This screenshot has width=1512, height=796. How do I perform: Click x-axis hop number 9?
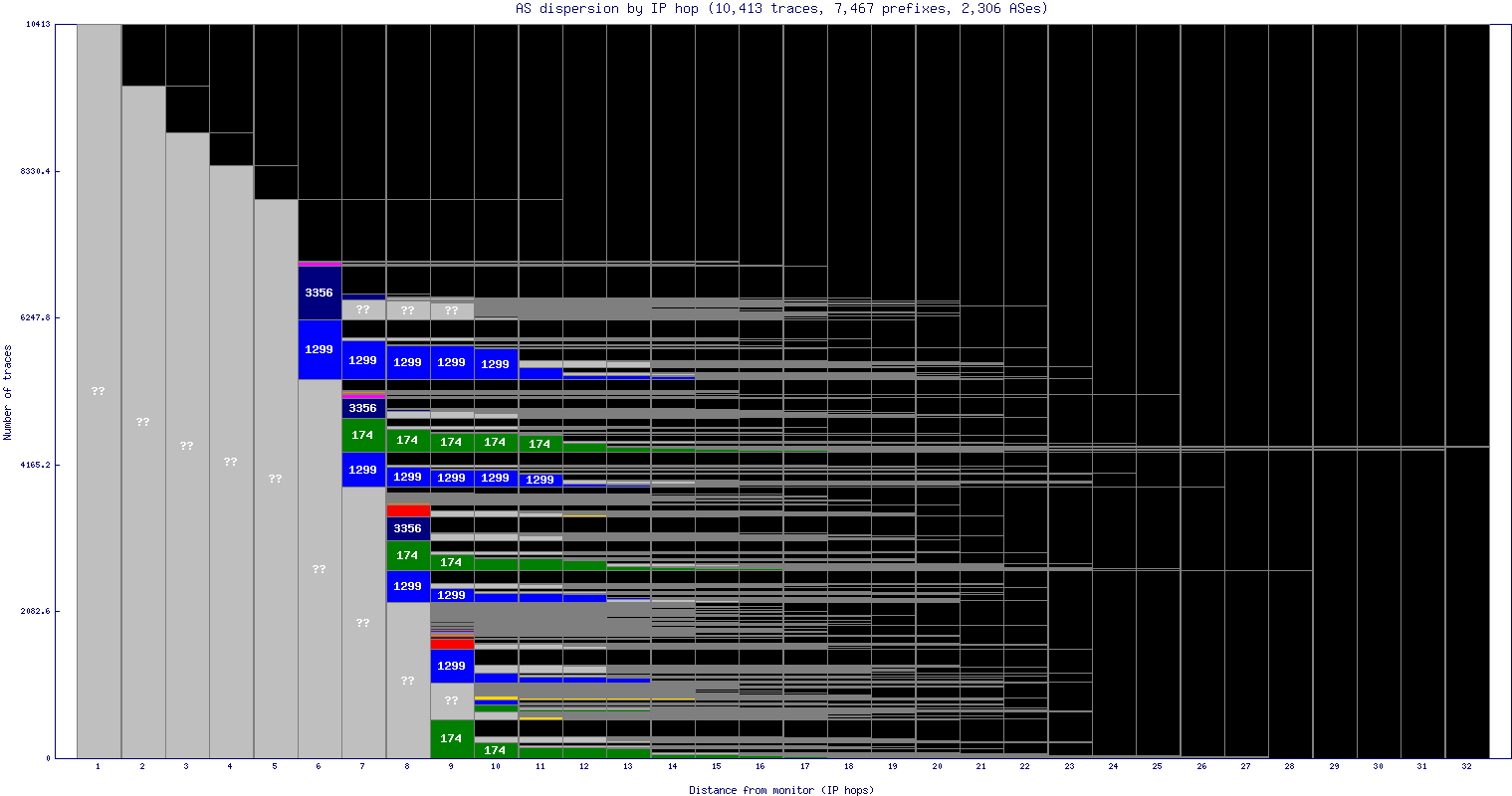451,767
